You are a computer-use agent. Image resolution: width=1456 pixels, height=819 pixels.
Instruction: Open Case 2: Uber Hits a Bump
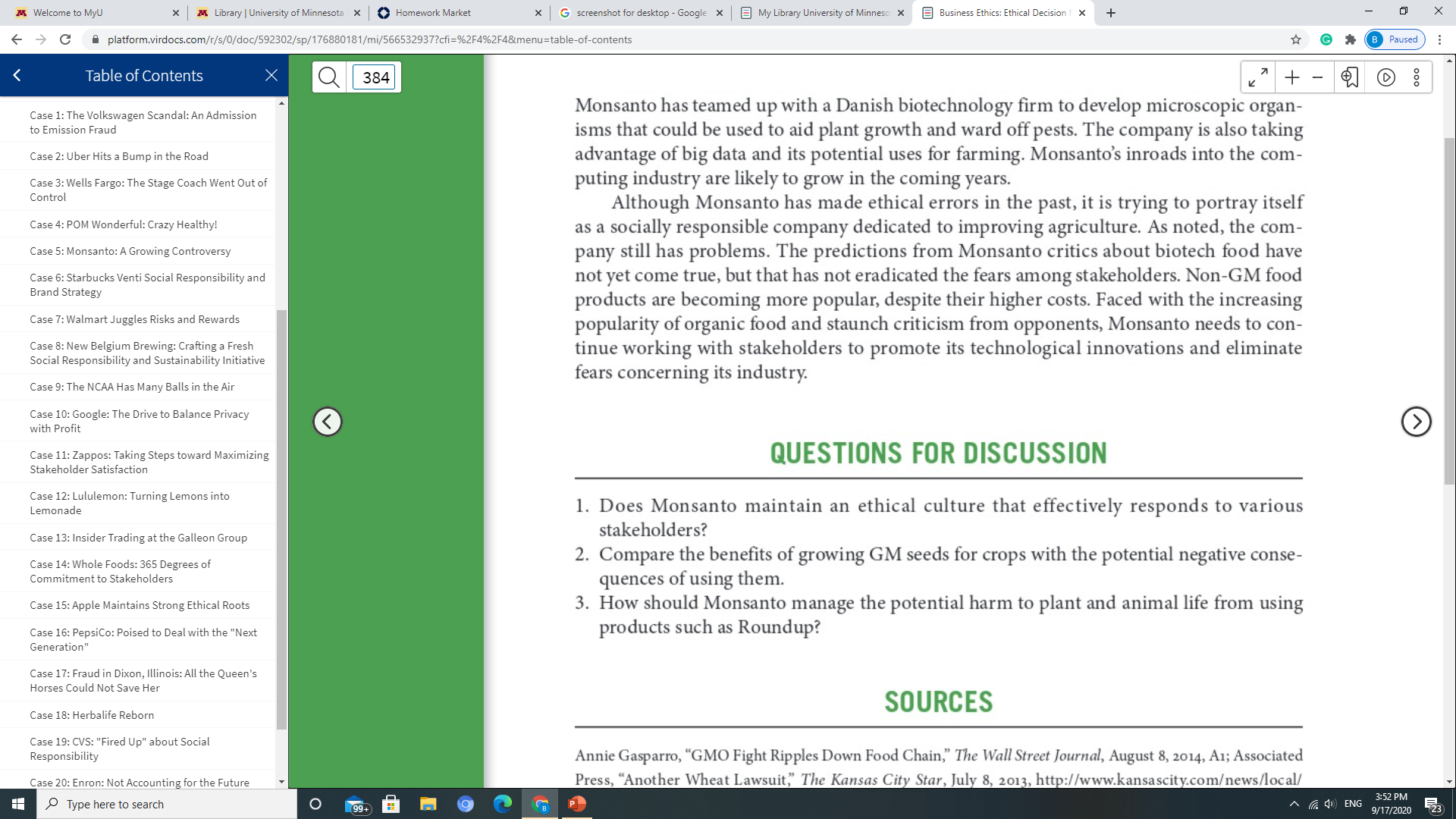point(119,156)
